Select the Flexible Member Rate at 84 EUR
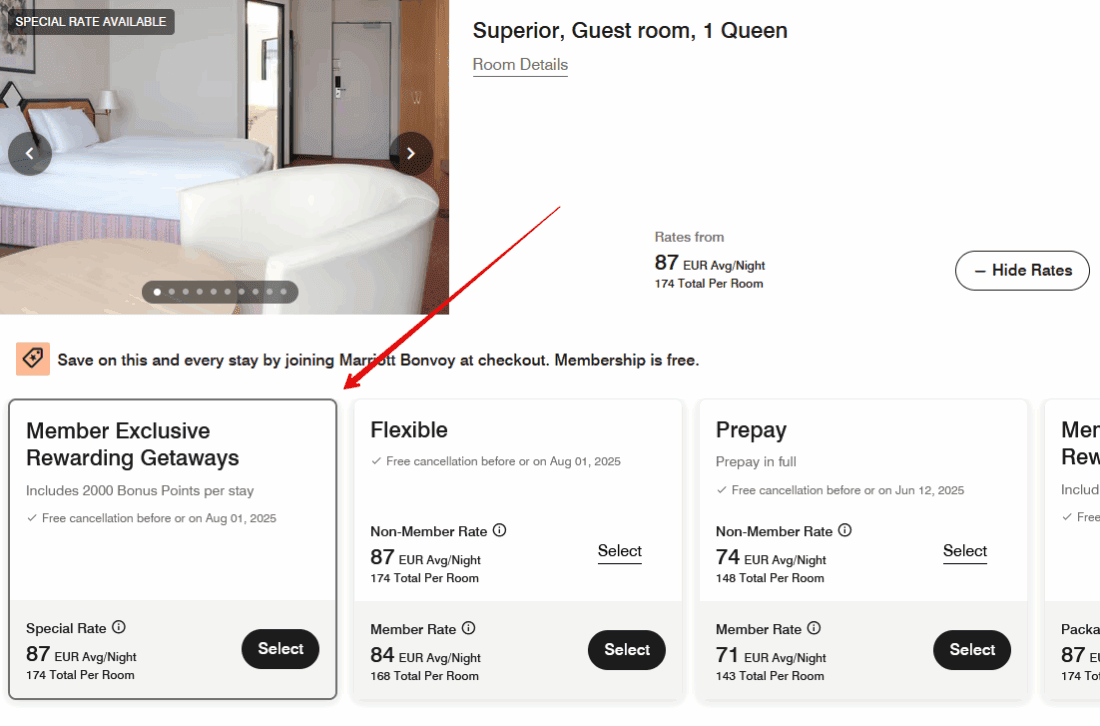Image resolution: width=1100 pixels, height=726 pixels. [627, 650]
